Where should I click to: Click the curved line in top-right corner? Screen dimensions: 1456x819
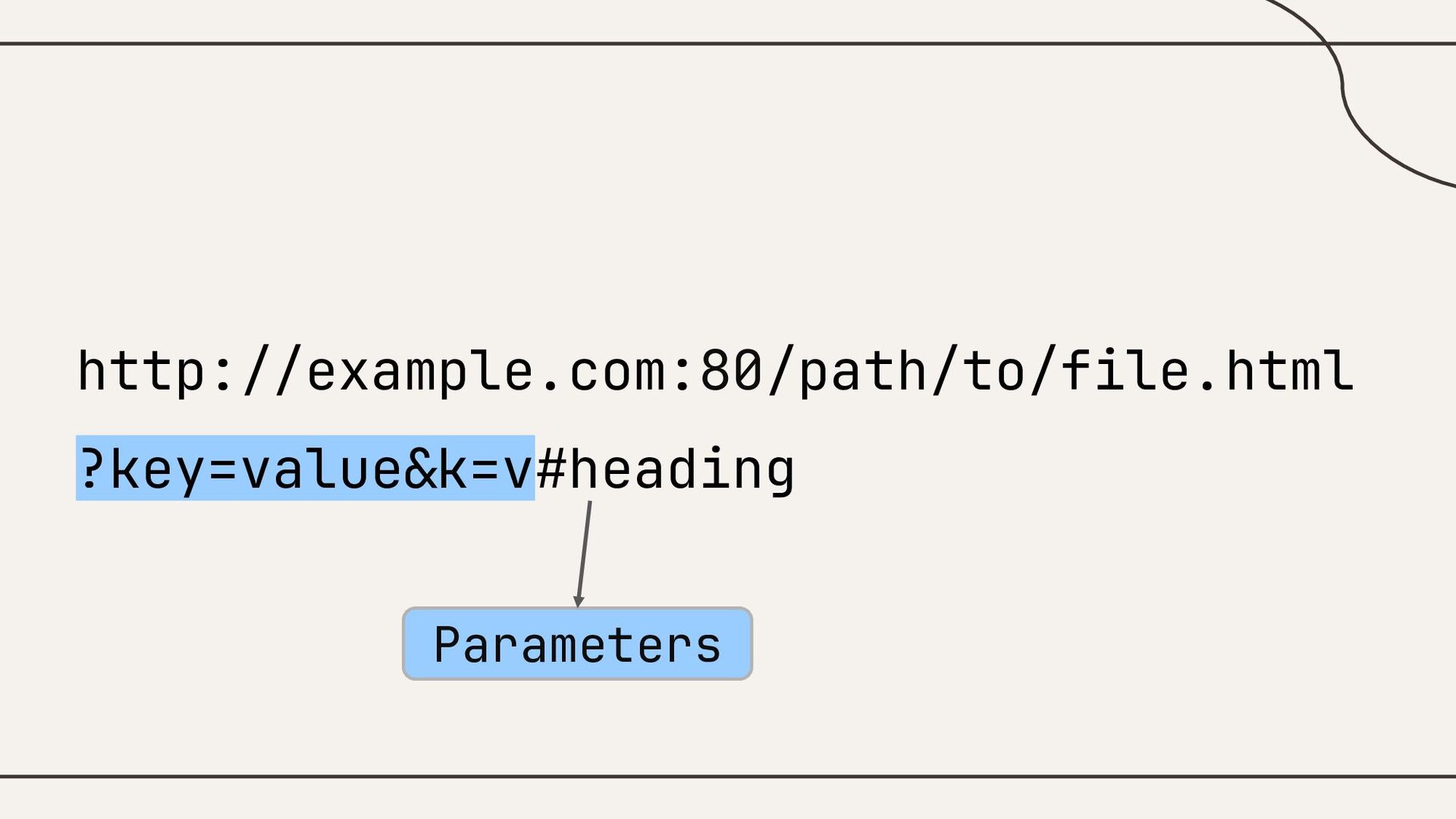pos(1343,91)
